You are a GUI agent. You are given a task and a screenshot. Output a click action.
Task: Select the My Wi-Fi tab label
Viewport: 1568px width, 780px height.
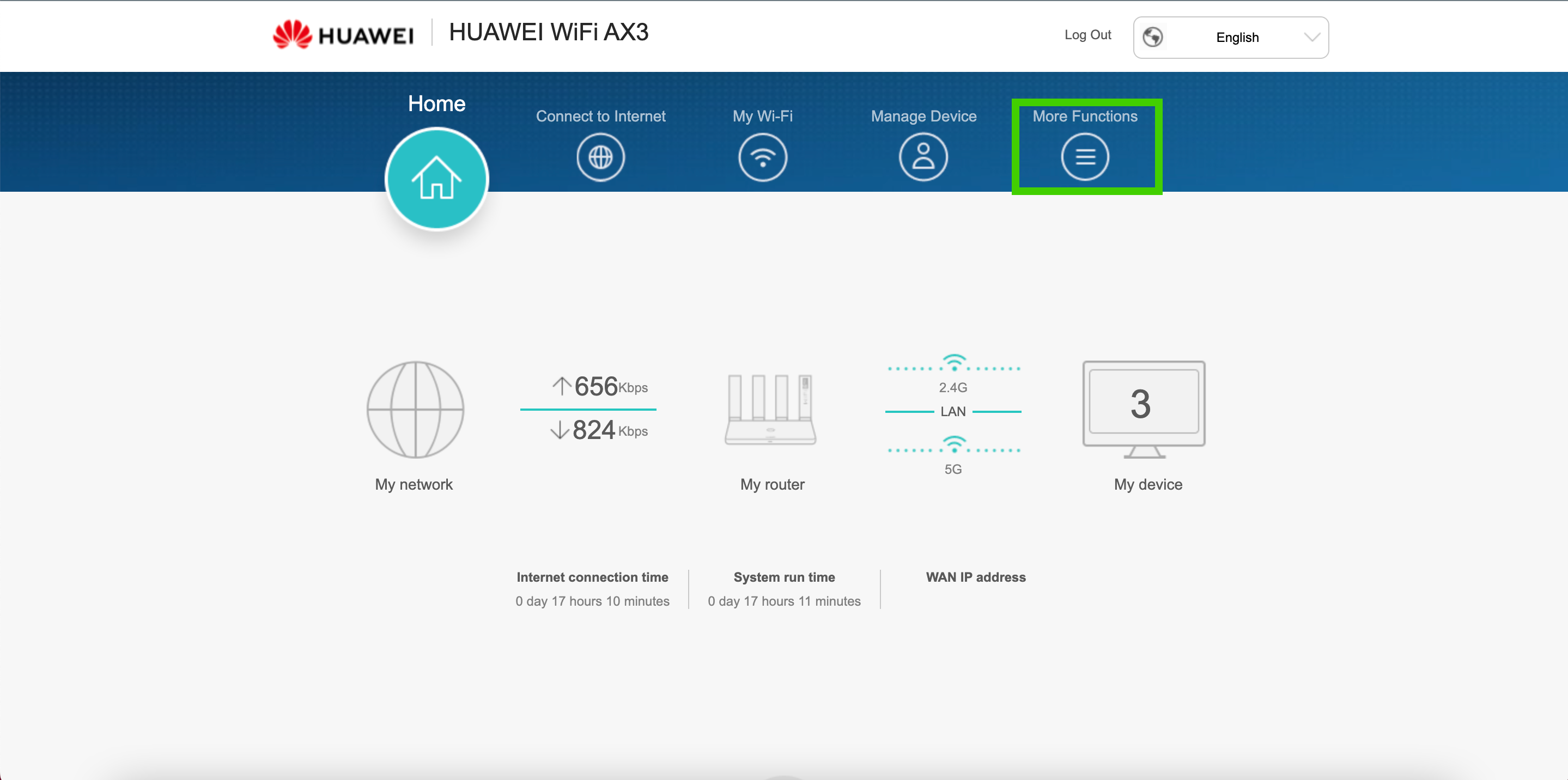pyautogui.click(x=762, y=116)
